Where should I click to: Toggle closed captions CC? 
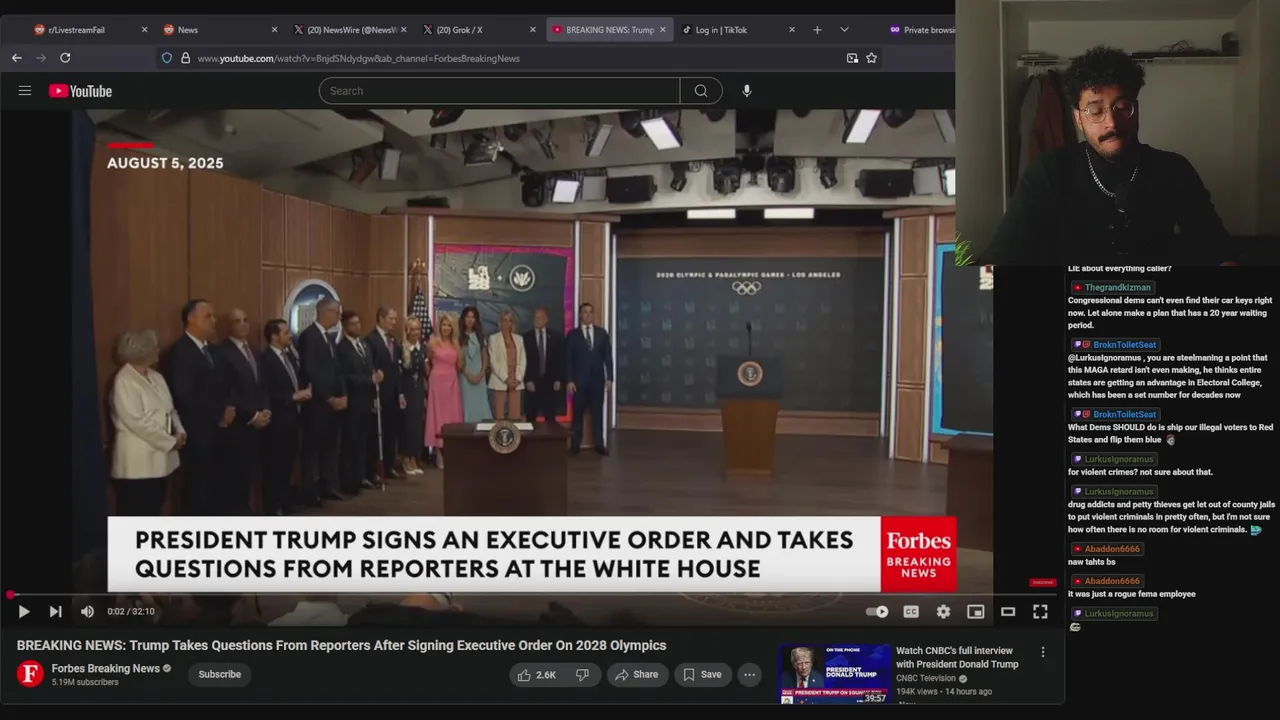coord(911,612)
